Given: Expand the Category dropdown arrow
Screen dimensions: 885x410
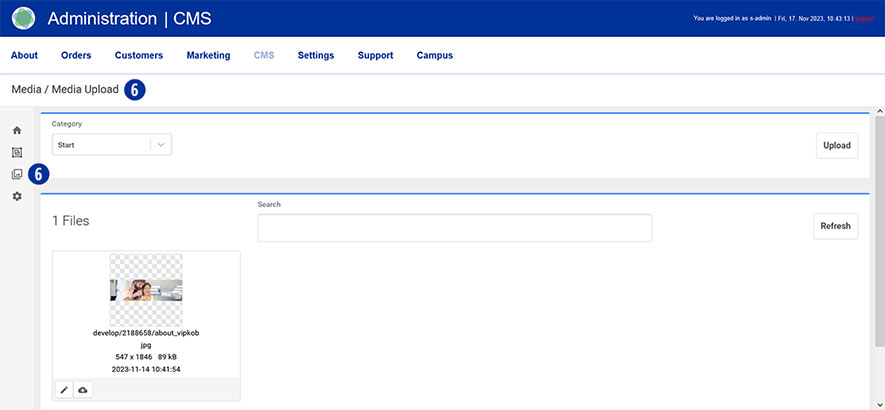Looking at the screenshot, I should pos(162,145).
